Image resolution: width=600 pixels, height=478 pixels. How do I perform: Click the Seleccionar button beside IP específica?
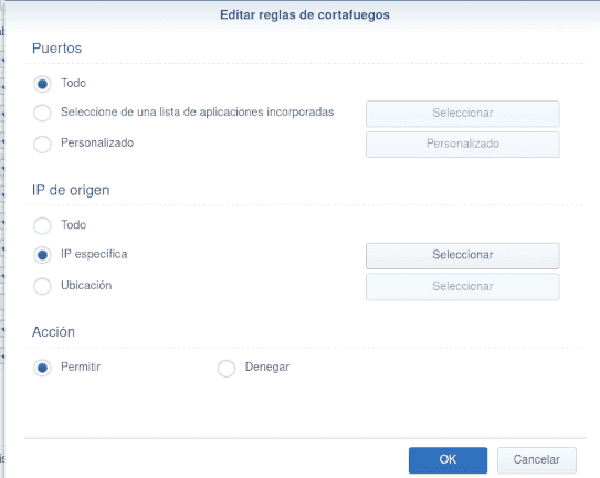[463, 256]
